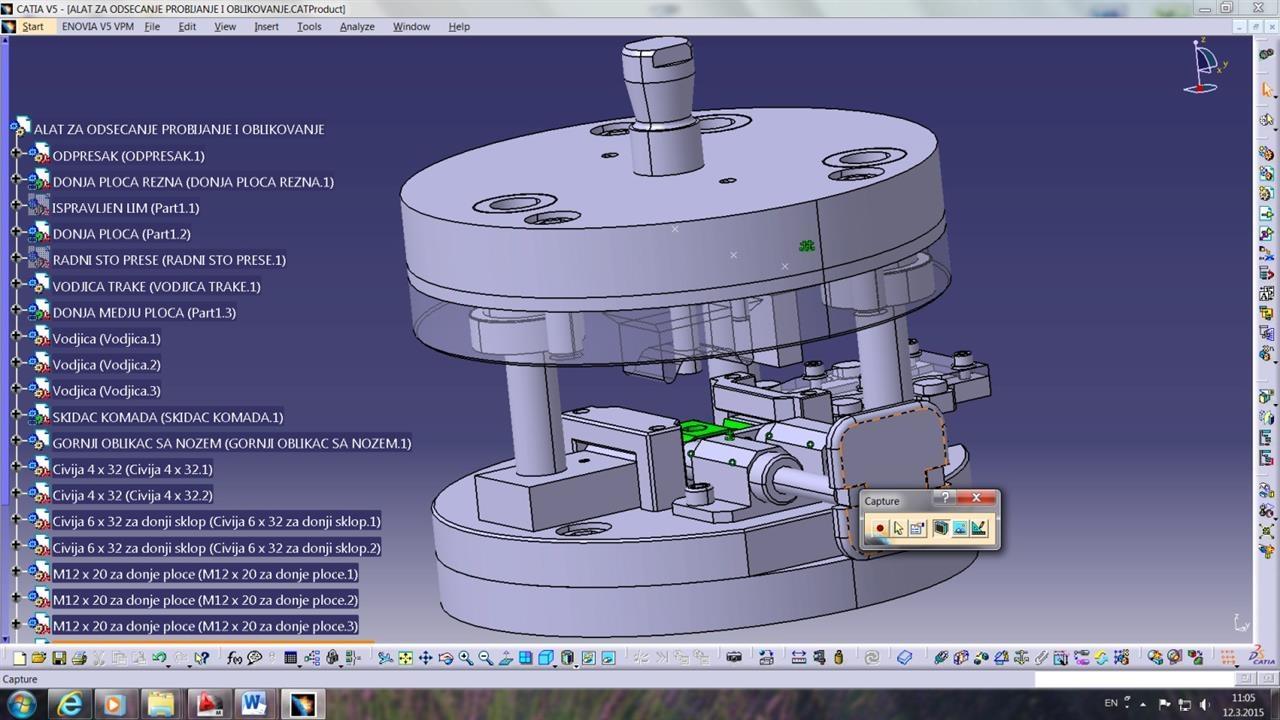Select root ALAT ZA ODSECANJE PROBIJANJE I OBLIKOVANJE
Screen dimensions: 1280x720
pyautogui.click(x=179, y=129)
